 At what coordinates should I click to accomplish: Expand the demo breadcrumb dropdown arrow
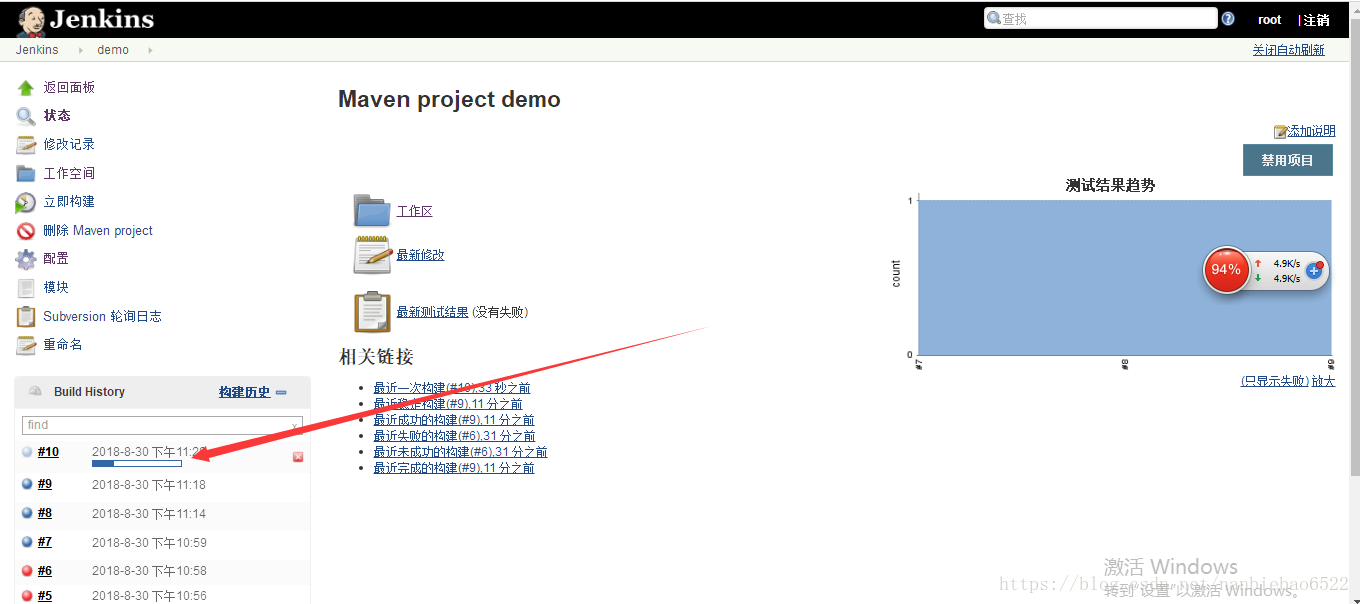pyautogui.click(x=150, y=50)
